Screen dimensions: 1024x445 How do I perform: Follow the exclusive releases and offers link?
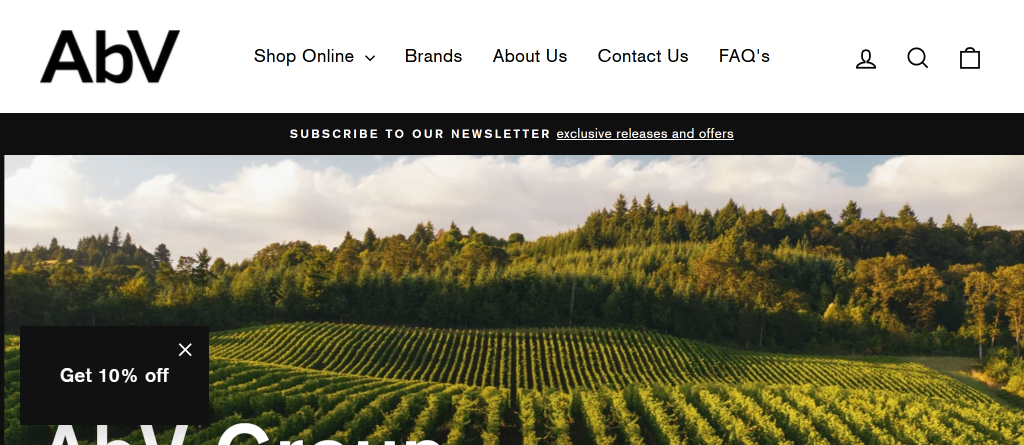[x=645, y=134]
